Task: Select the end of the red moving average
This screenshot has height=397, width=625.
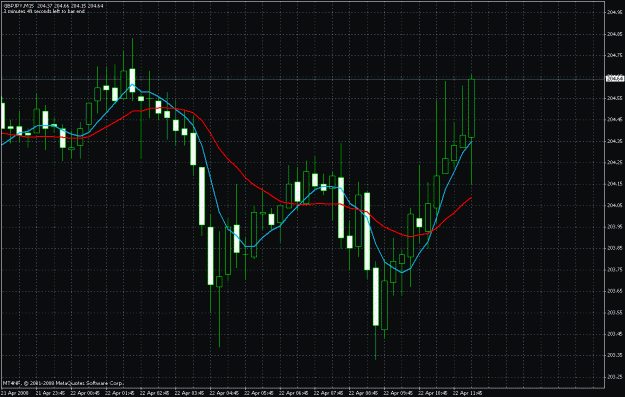Action: (471, 198)
